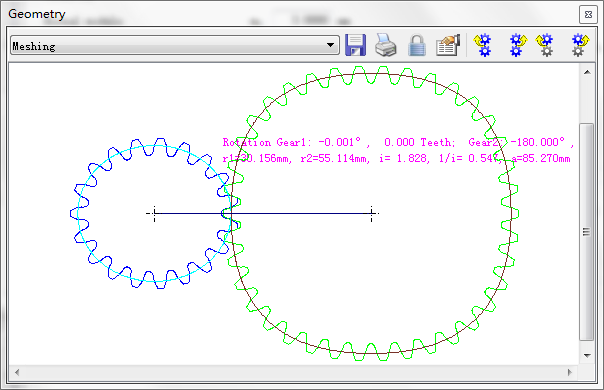Image resolution: width=604 pixels, height=390 pixels.
Task: Close the Geometry panel
Action: coord(588,15)
